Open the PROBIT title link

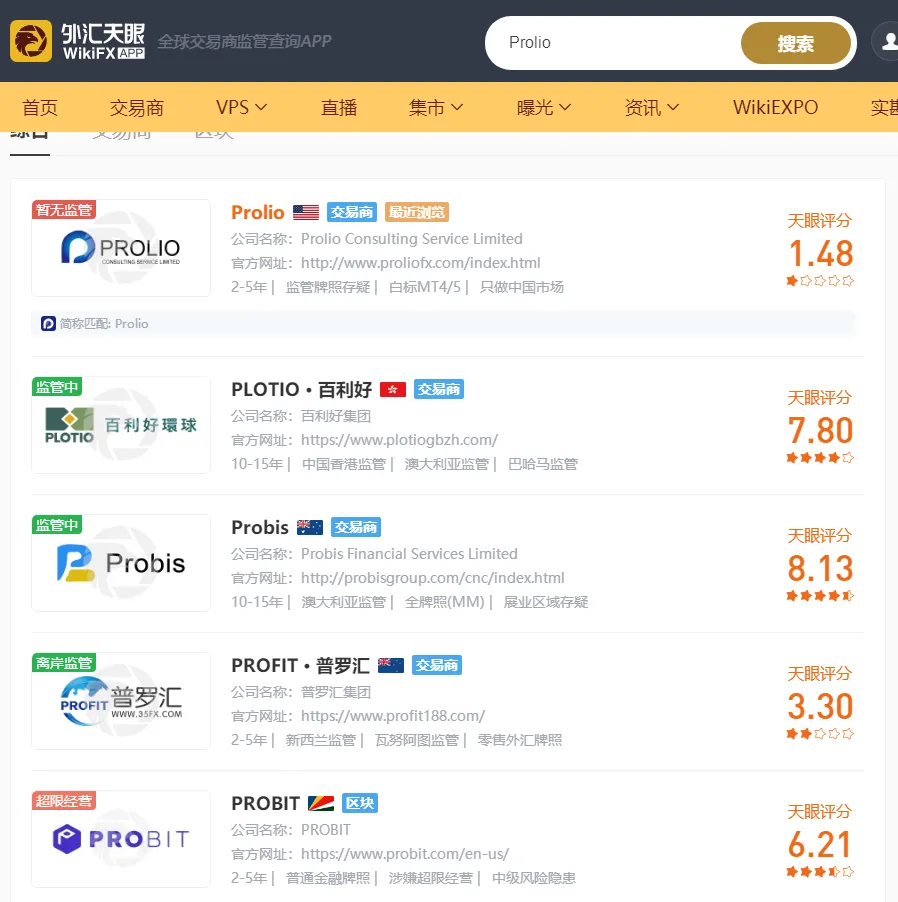tap(266, 803)
